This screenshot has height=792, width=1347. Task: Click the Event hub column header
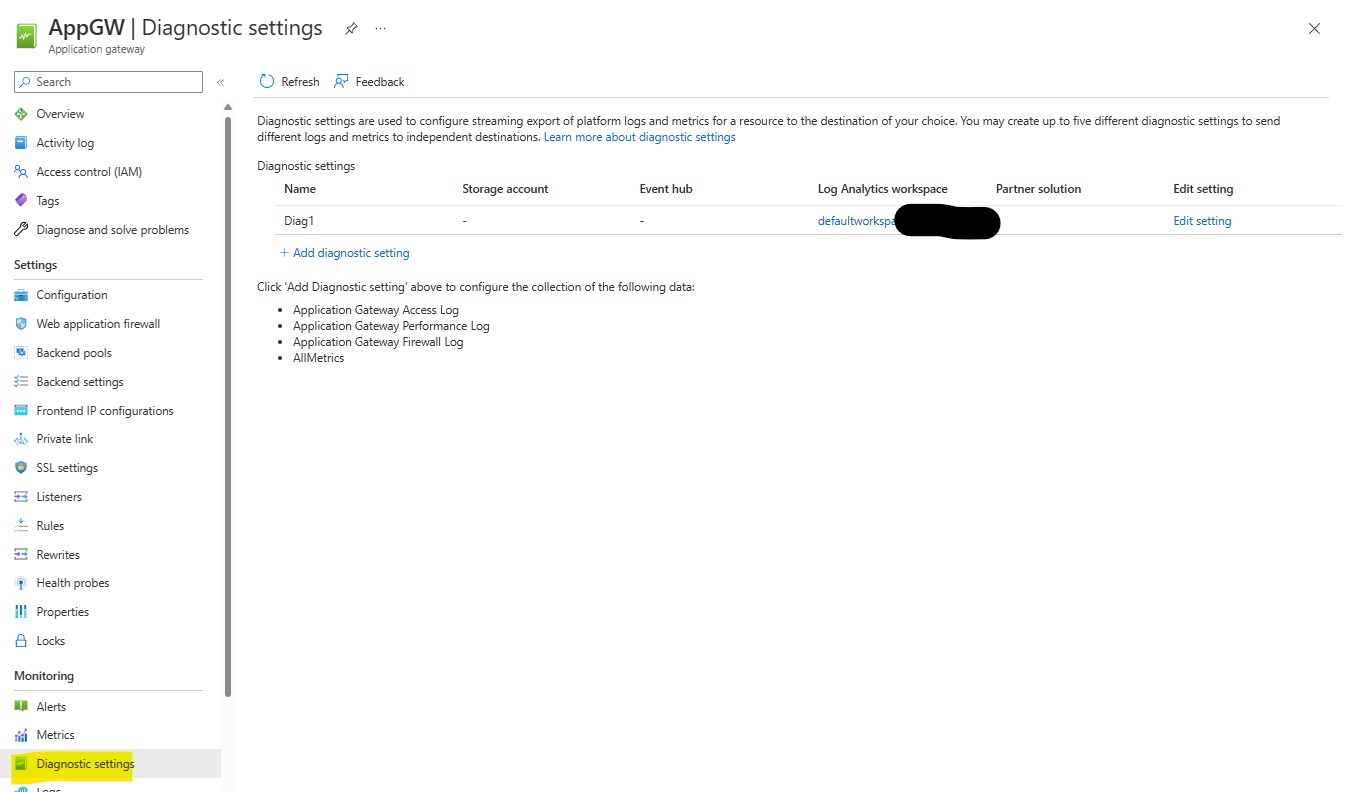666,189
